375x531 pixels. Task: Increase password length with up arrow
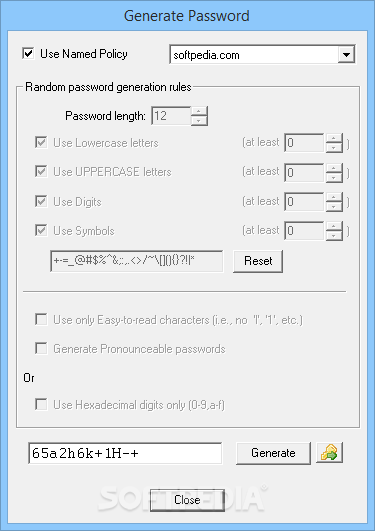point(199,111)
